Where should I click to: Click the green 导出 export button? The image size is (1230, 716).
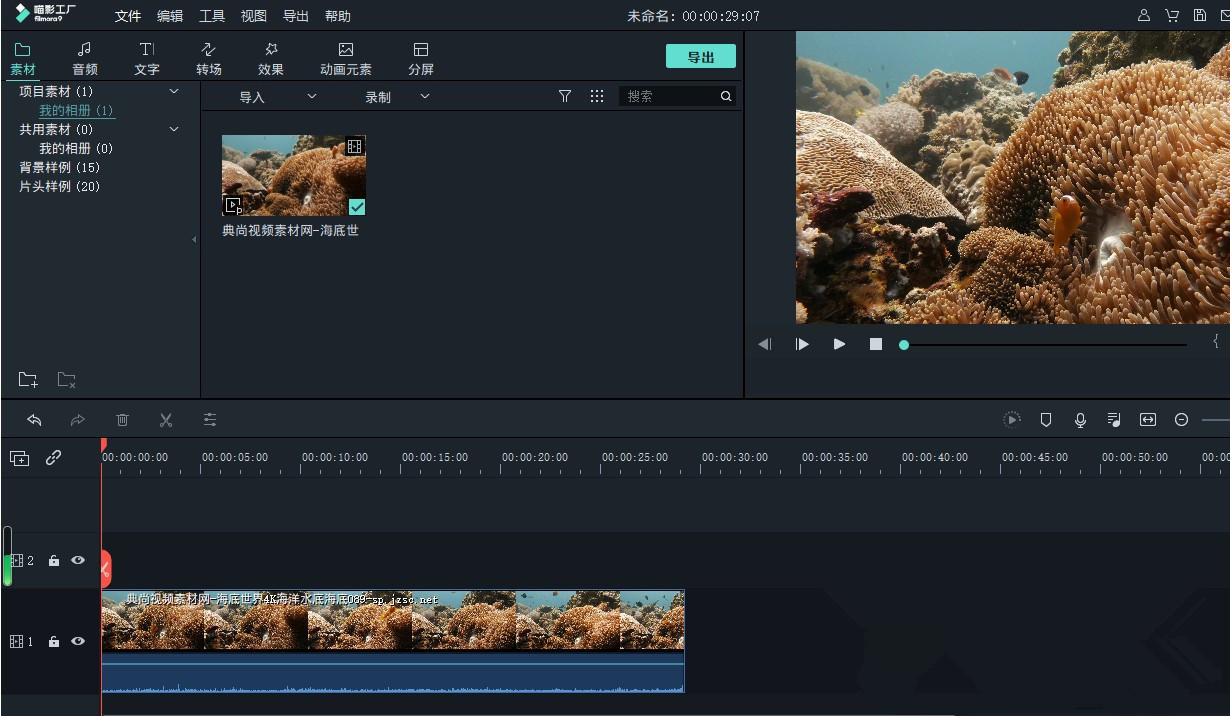pos(700,57)
